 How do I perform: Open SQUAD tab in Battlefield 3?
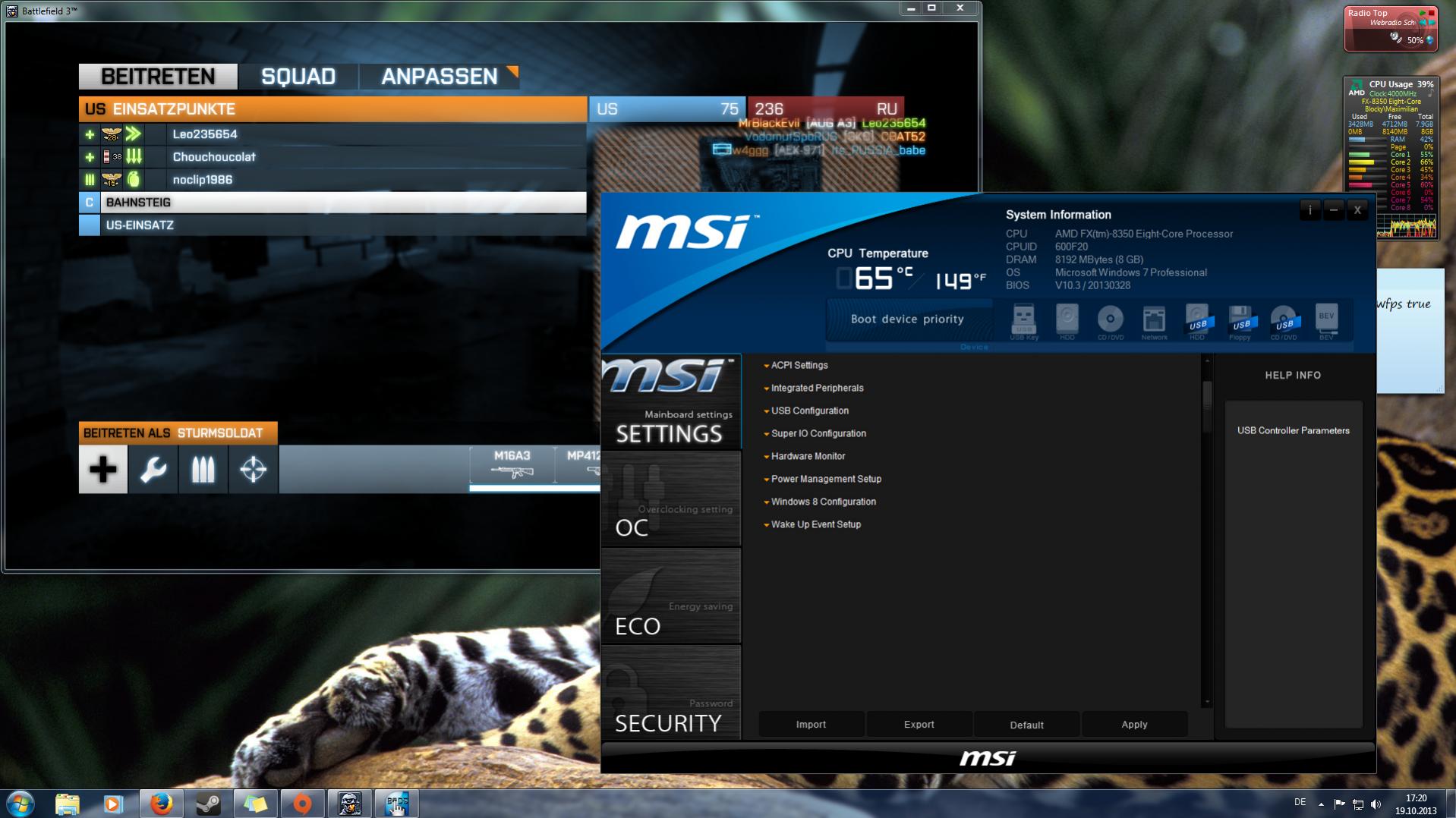tap(298, 77)
